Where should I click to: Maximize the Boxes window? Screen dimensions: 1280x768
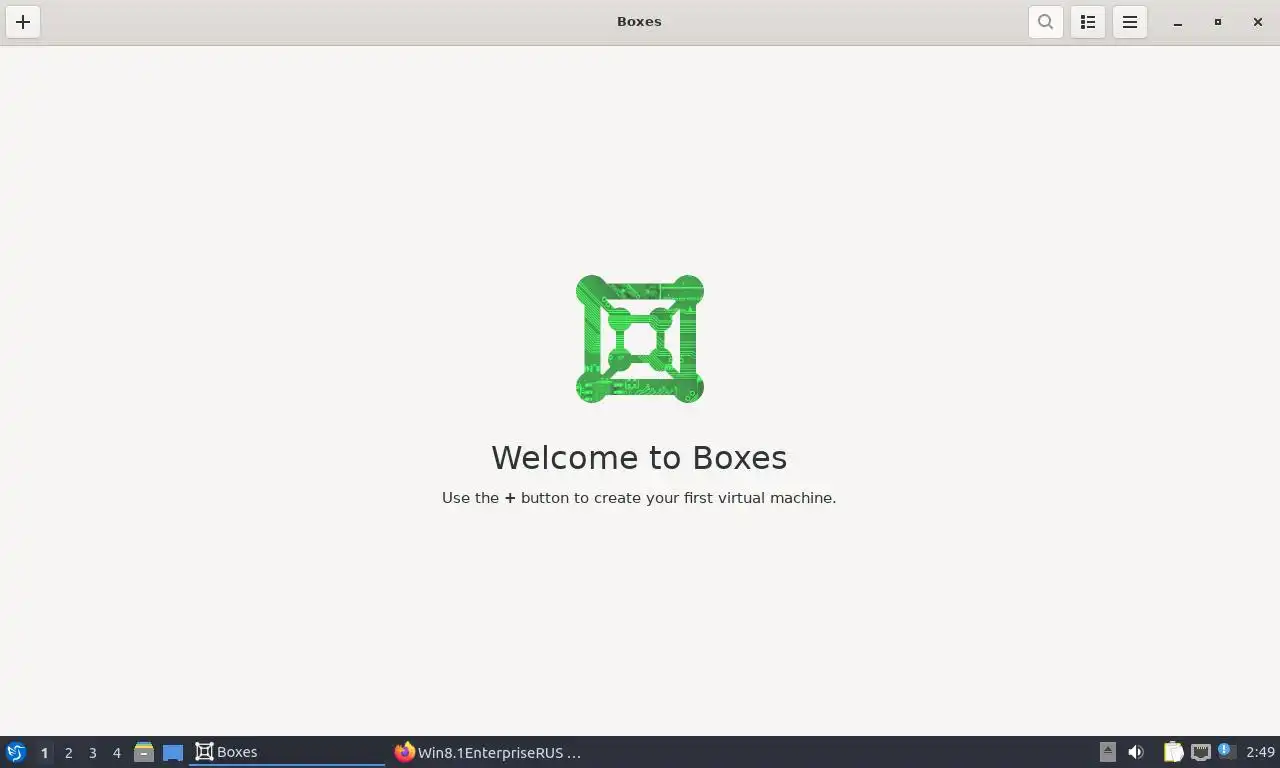point(1218,22)
